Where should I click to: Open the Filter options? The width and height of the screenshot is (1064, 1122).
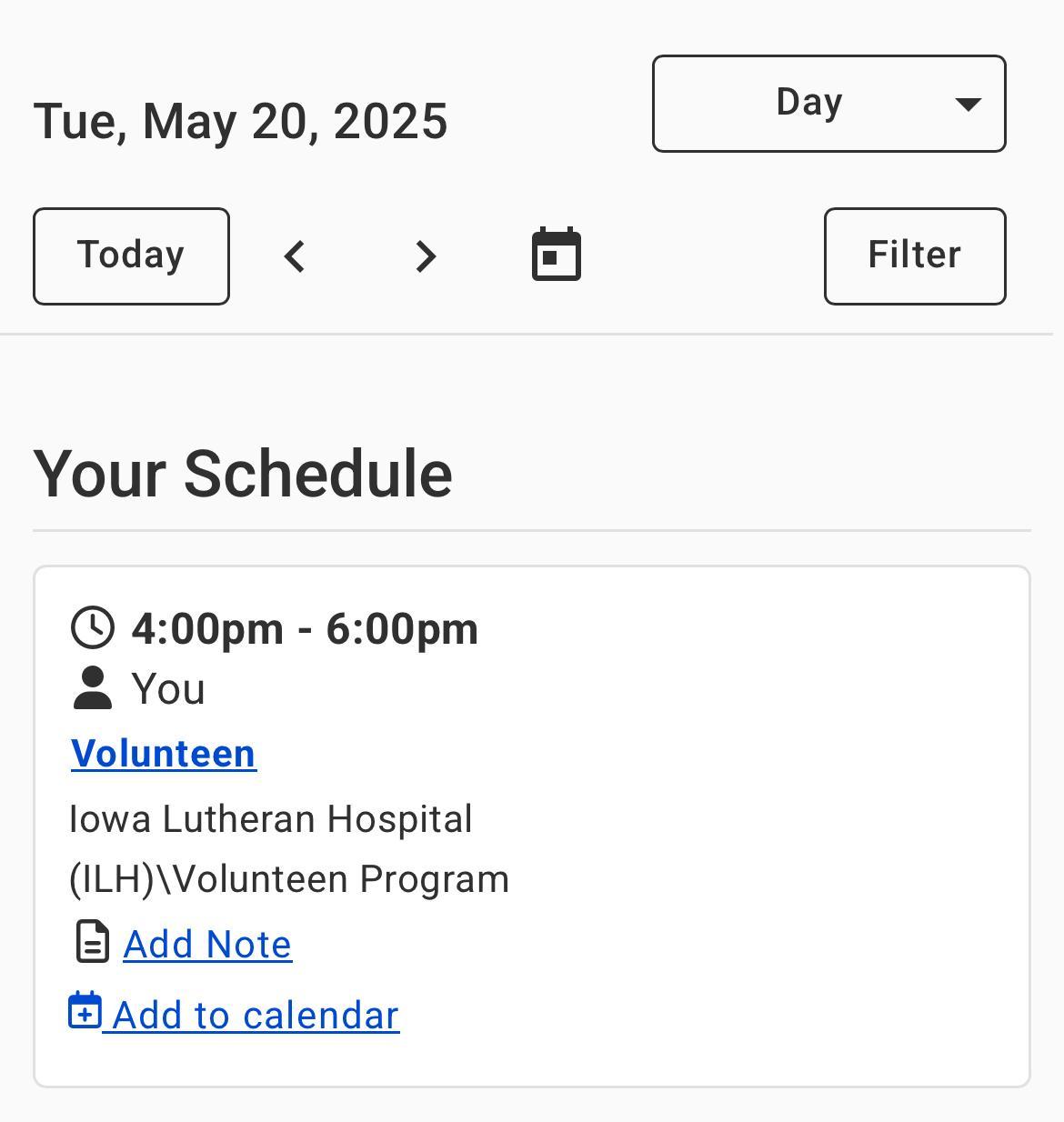pyautogui.click(x=914, y=256)
